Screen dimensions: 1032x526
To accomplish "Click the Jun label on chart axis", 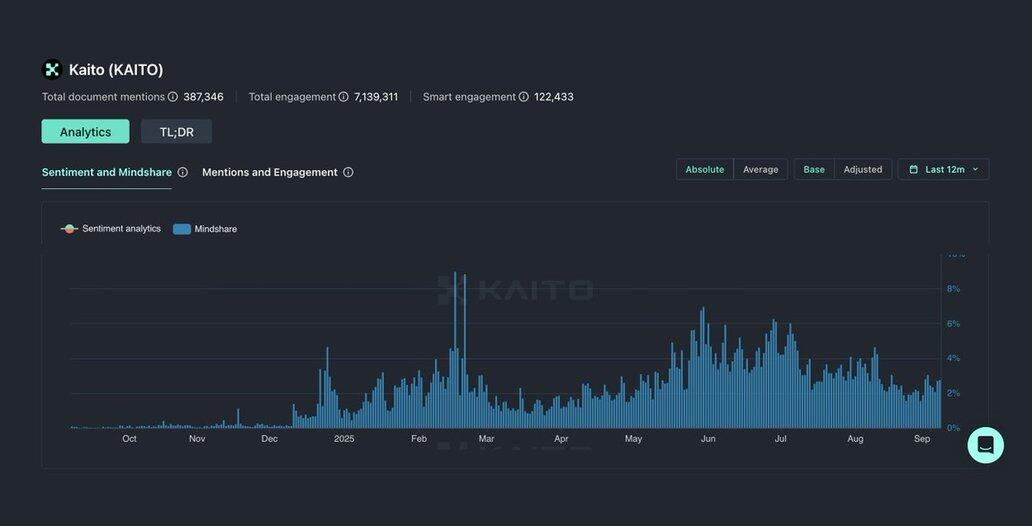I will tap(708, 439).
